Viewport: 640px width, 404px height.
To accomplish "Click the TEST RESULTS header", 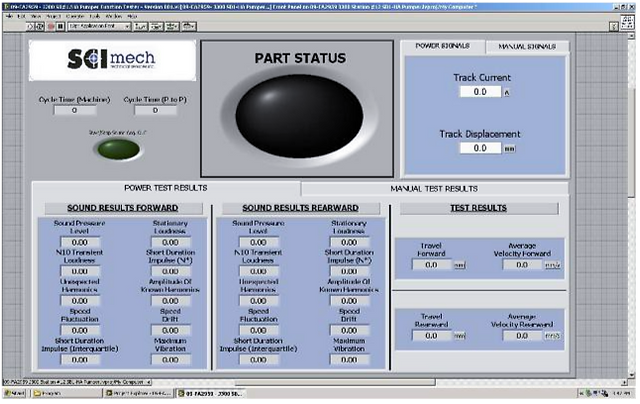I will pyautogui.click(x=478, y=208).
